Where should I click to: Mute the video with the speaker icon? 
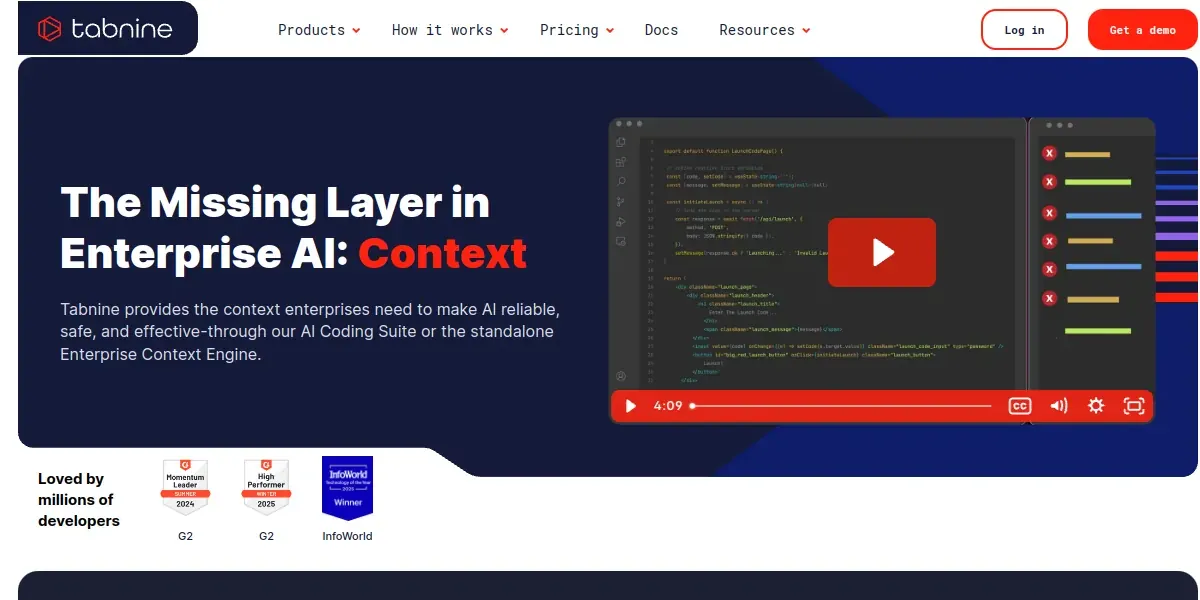pyautogui.click(x=1059, y=406)
